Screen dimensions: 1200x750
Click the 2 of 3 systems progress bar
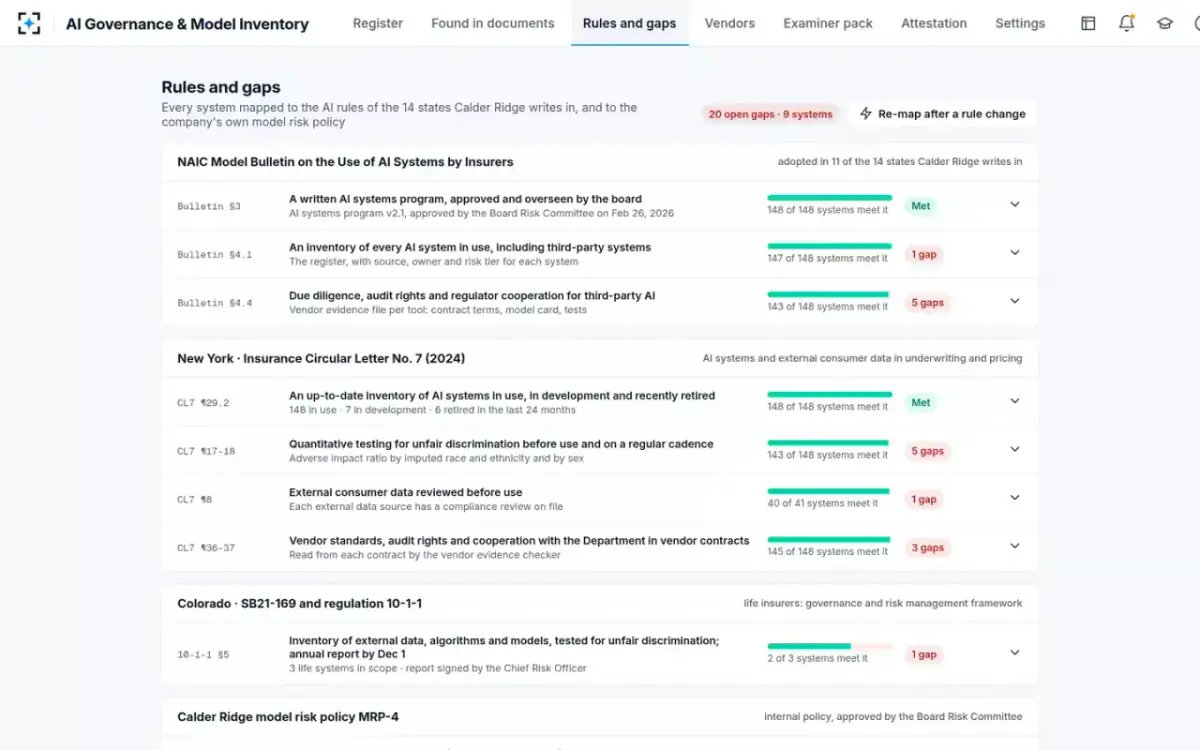(830, 646)
